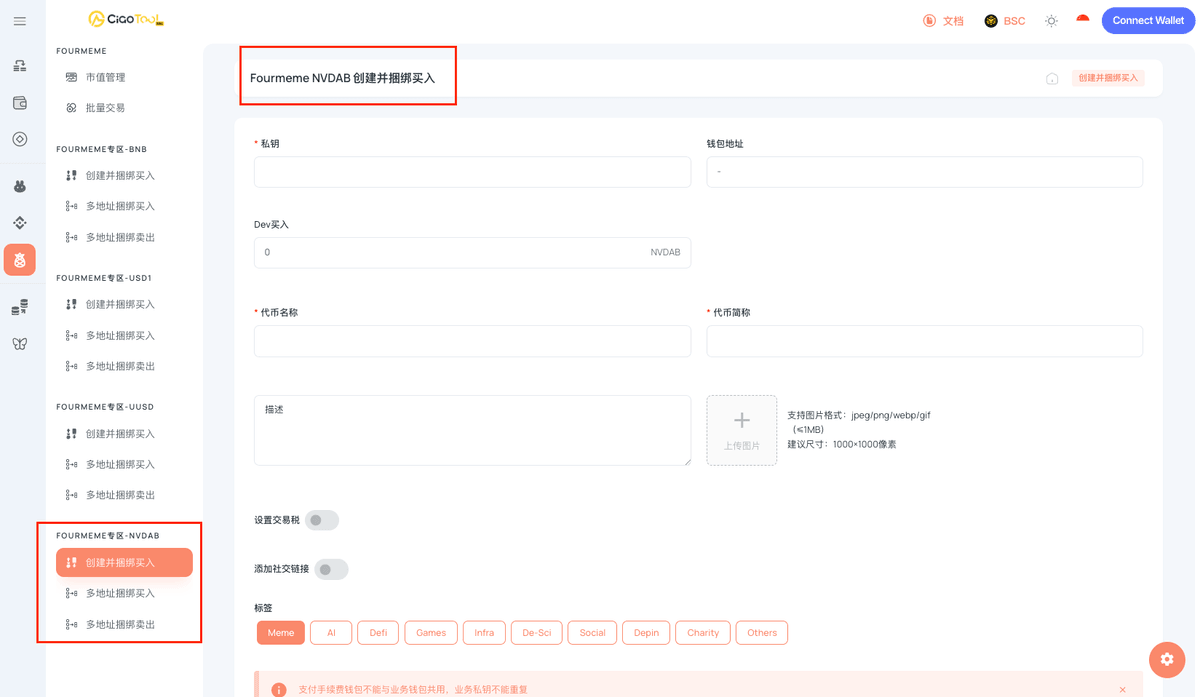The width and height of the screenshot is (1200, 697).
Task: Open the diamond-in-circle sidebar icon
Action: (20, 139)
